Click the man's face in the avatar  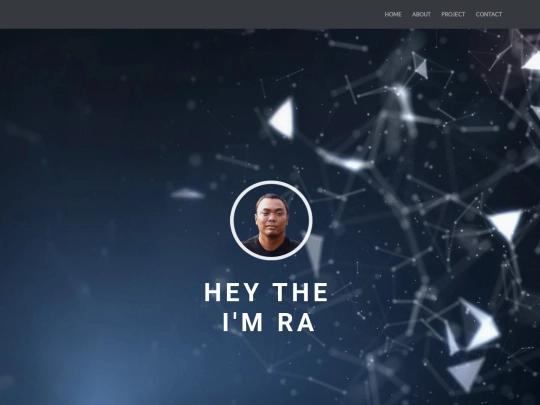click(x=272, y=217)
